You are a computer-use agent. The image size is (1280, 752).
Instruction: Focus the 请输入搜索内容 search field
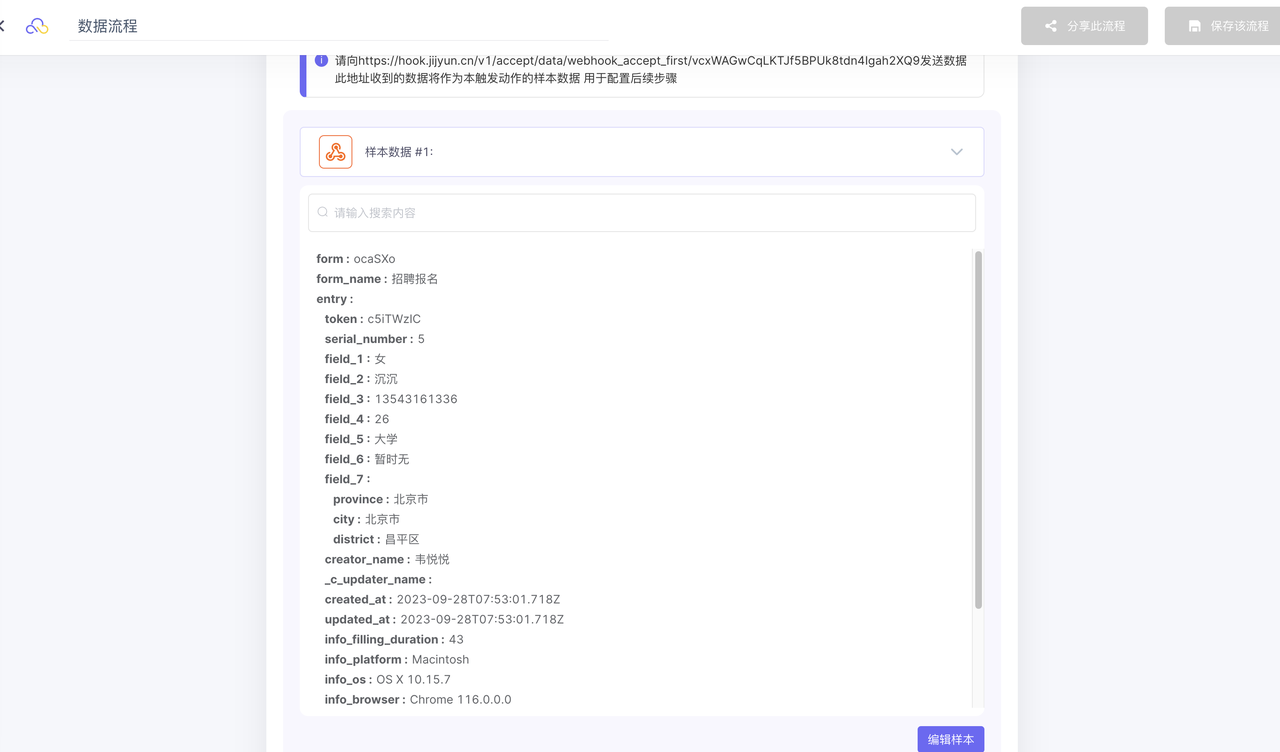click(x=642, y=212)
